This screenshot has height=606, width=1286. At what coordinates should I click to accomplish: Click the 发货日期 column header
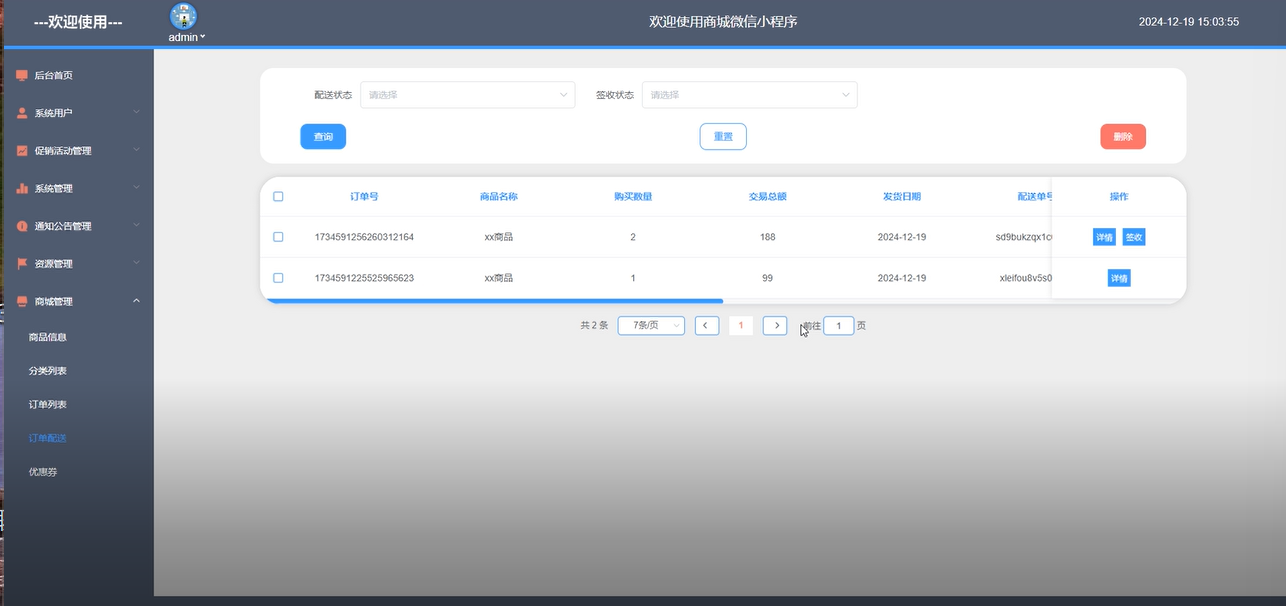[902, 196]
